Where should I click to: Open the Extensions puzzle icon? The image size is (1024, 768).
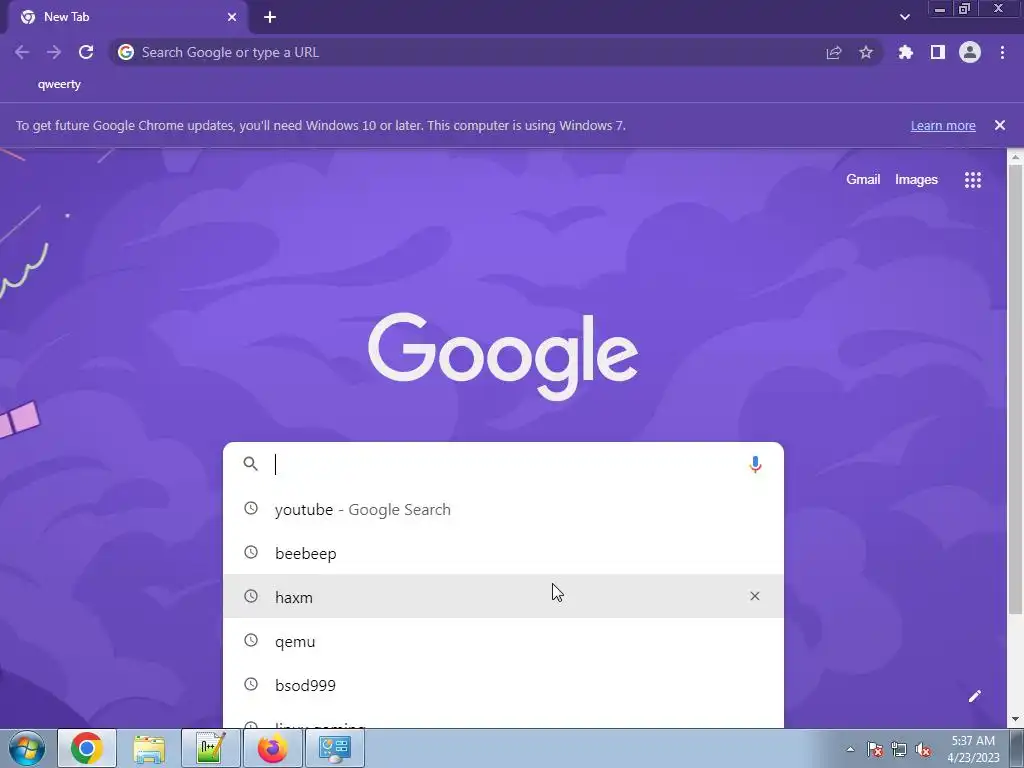906,52
